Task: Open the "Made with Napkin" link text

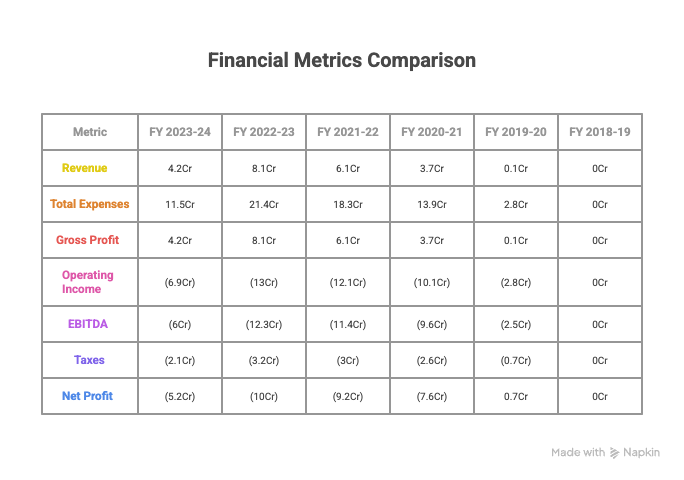Action: click(605, 453)
